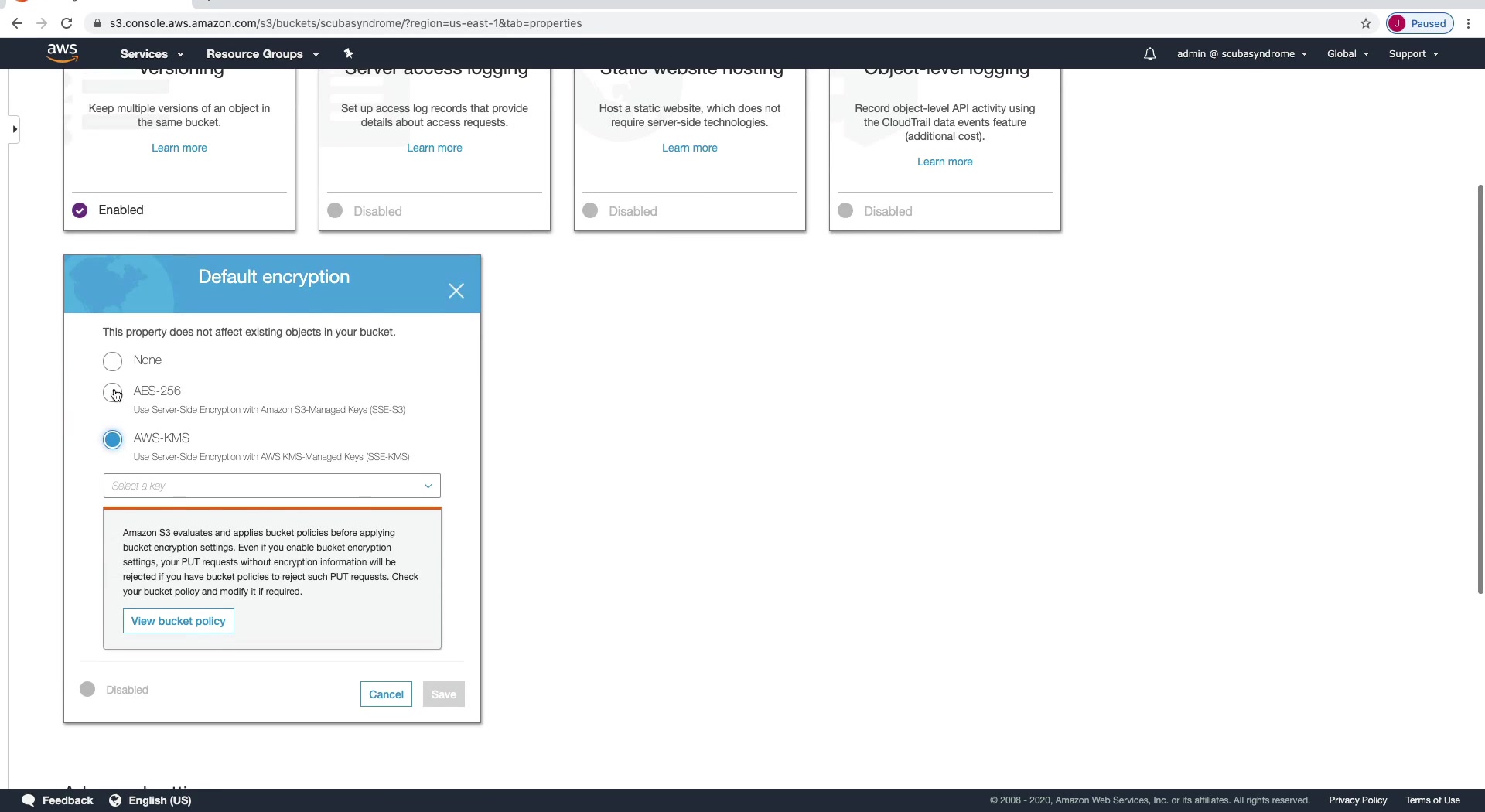Open the Chrome profile Paused button
Viewport: 1485px width, 812px height.
[1420, 23]
